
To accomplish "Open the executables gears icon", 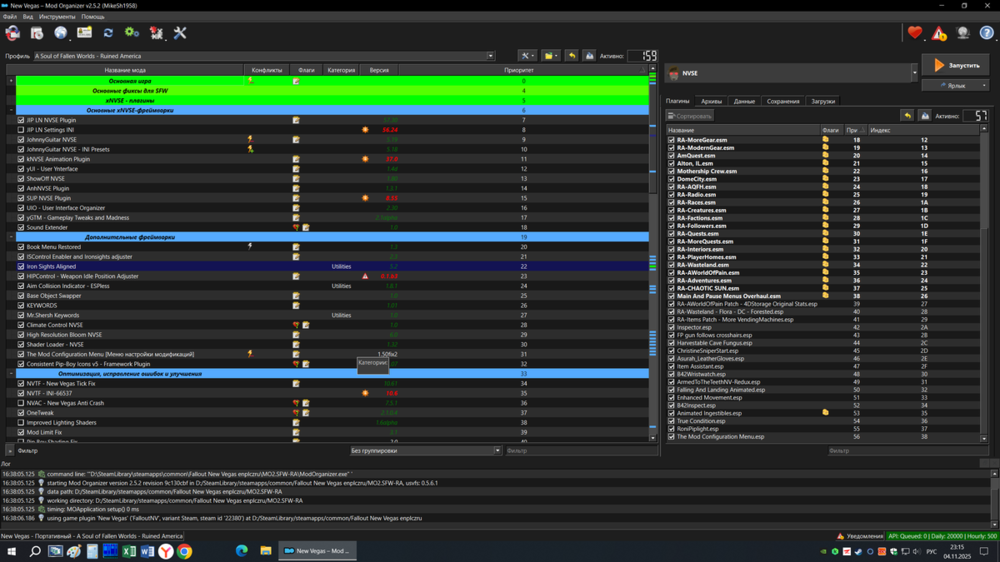I will (132, 33).
